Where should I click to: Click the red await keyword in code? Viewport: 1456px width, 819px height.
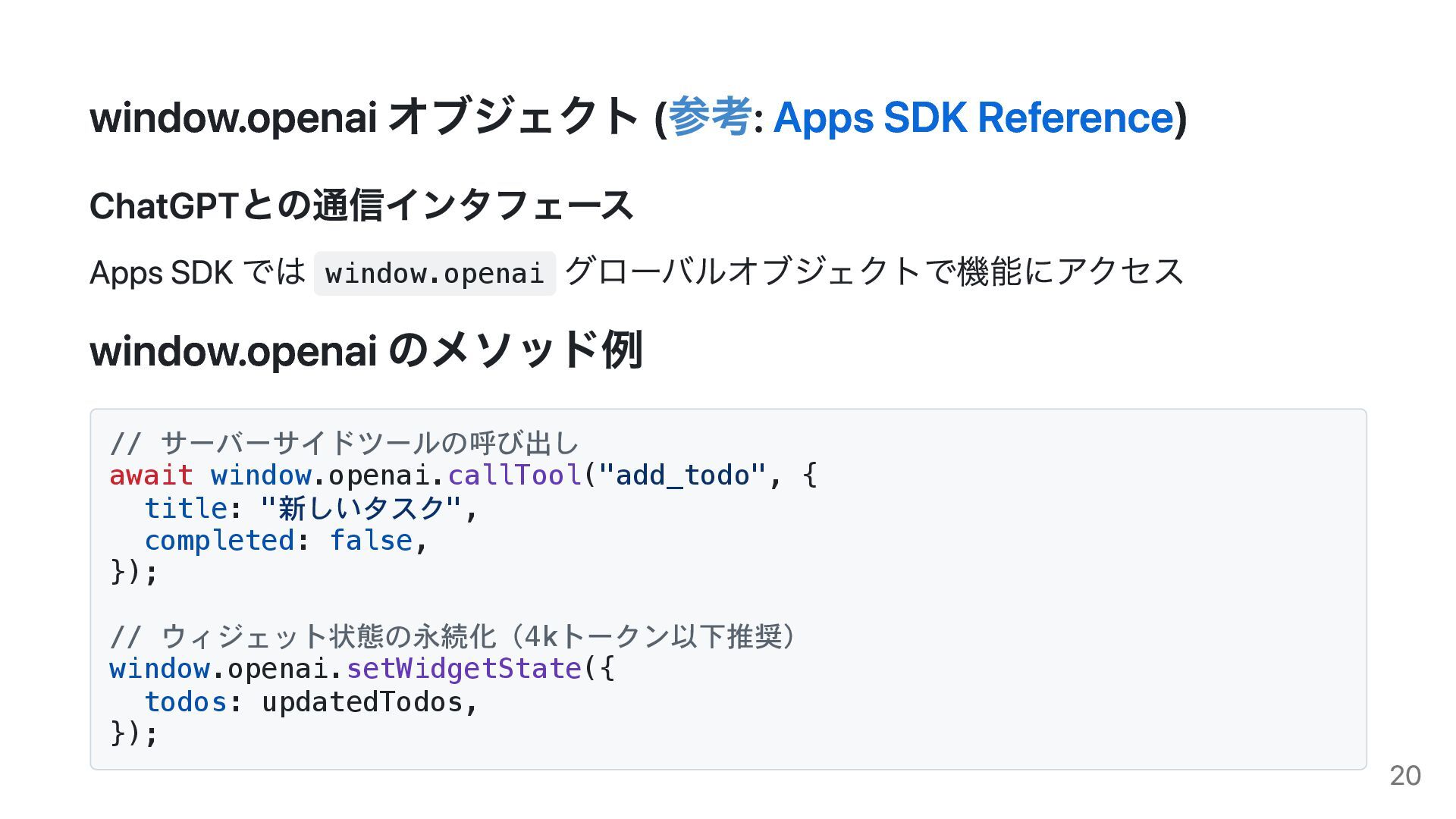click(151, 475)
